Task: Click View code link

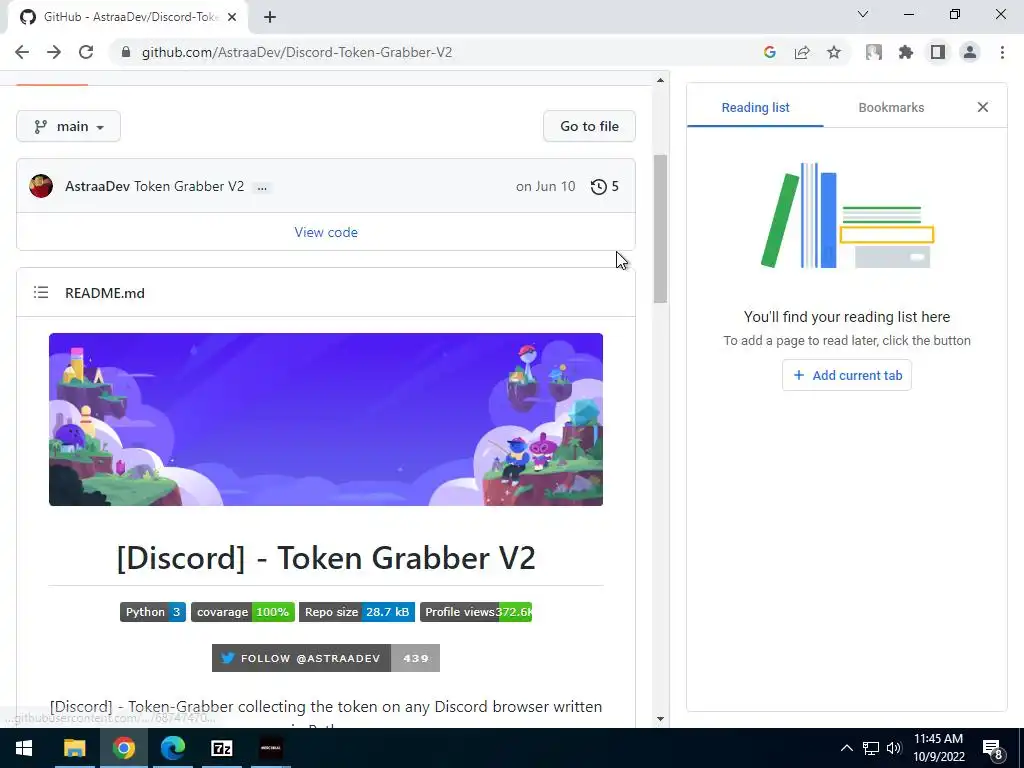Action: (326, 232)
